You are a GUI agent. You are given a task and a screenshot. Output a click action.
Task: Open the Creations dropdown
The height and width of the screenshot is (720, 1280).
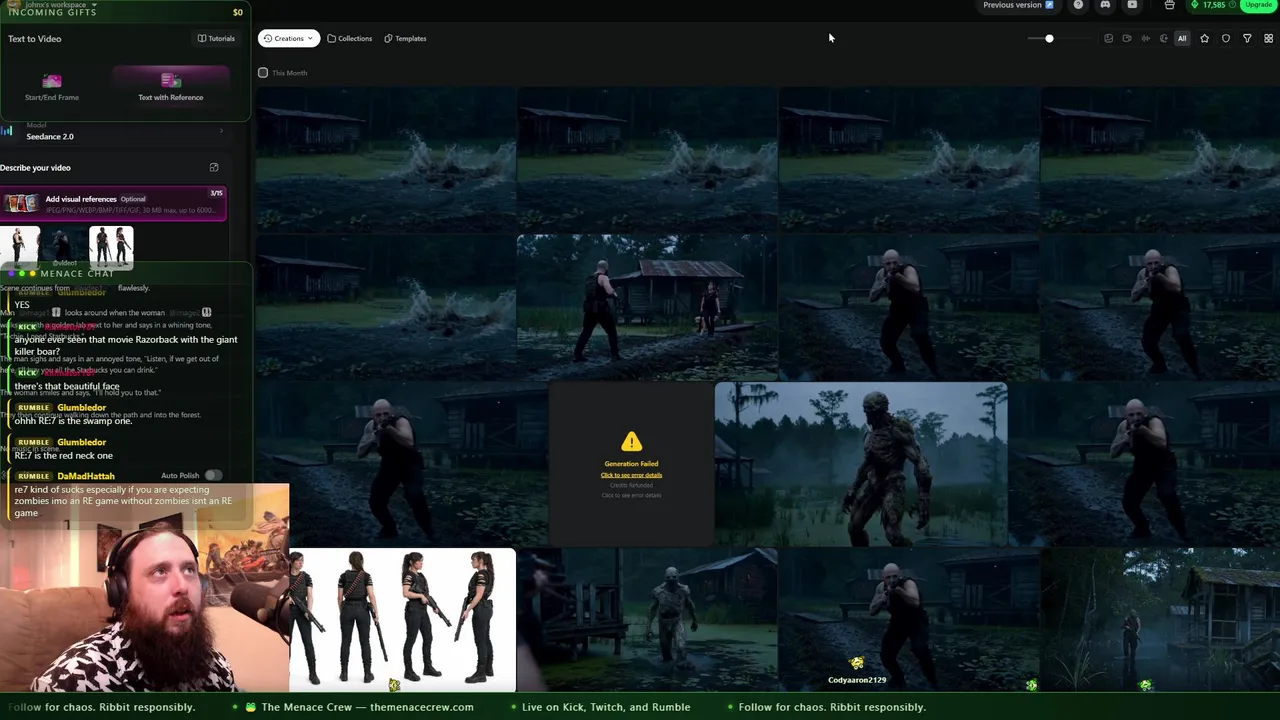[x=289, y=38]
